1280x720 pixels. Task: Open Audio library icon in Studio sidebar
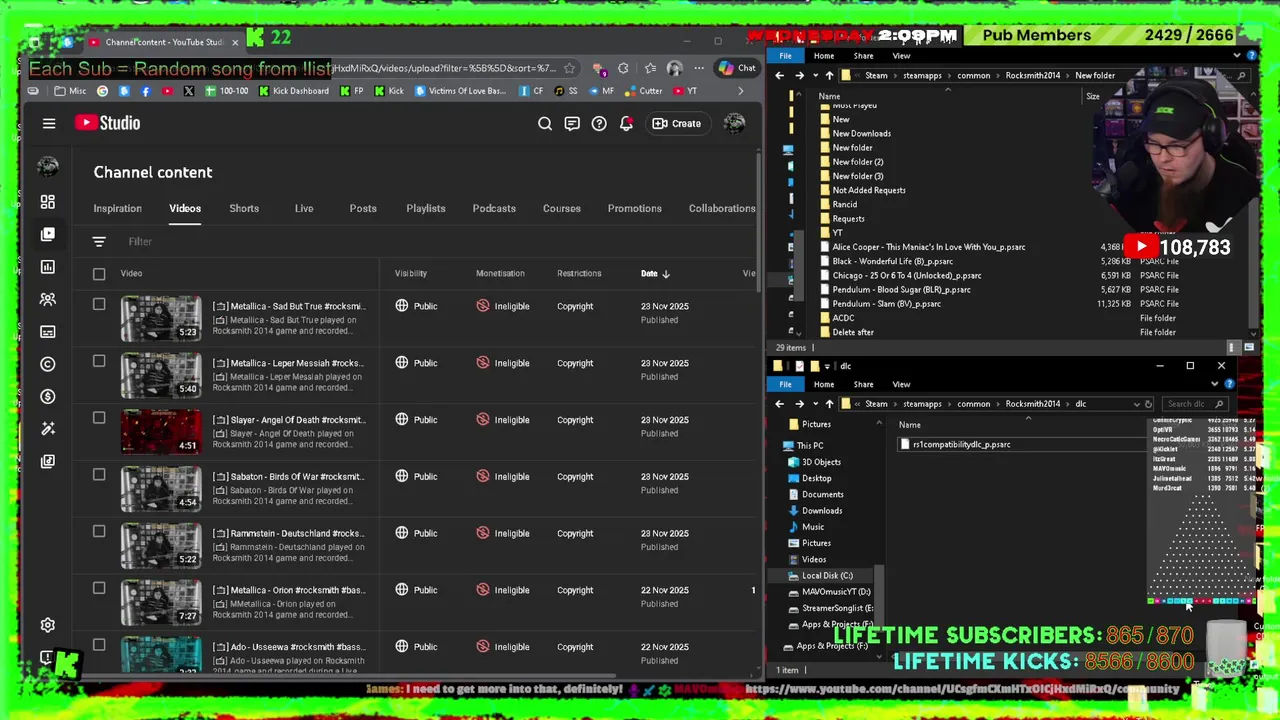pos(48,461)
